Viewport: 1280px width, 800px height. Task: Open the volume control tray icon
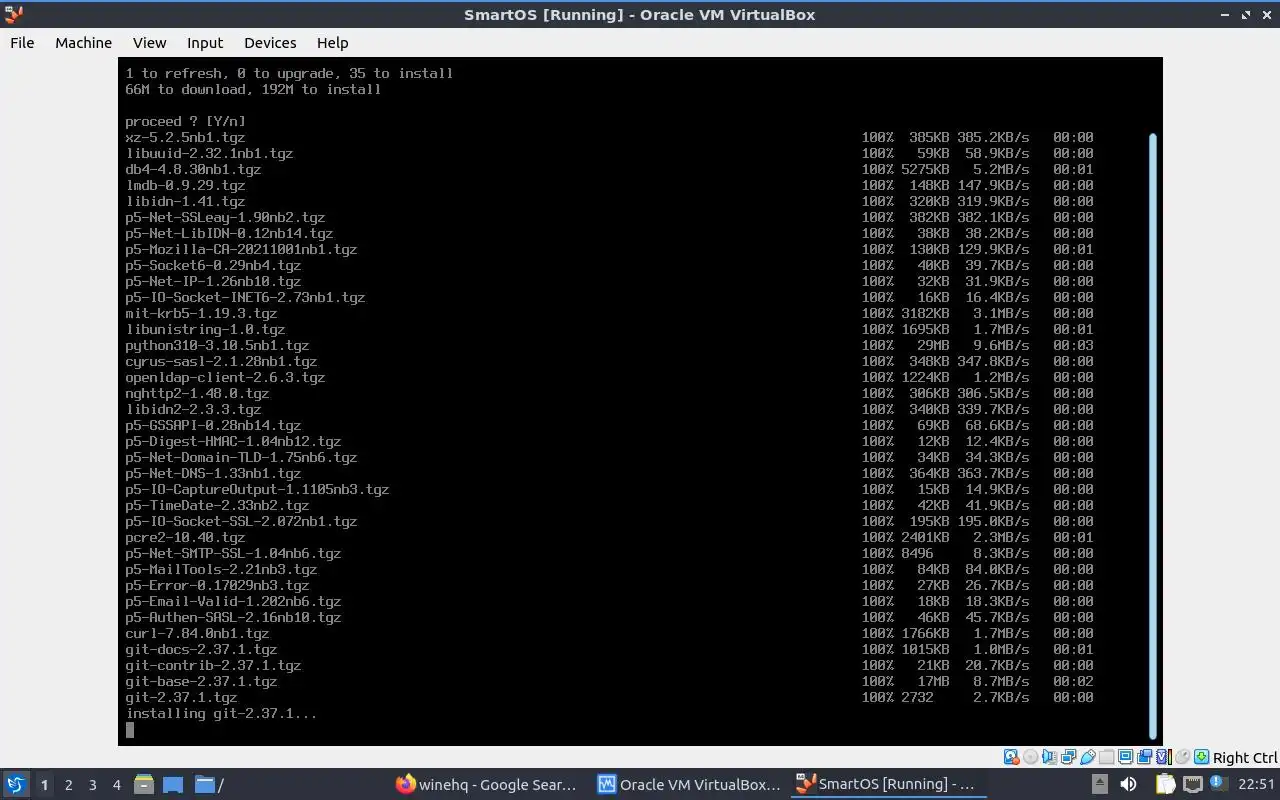(x=1128, y=784)
